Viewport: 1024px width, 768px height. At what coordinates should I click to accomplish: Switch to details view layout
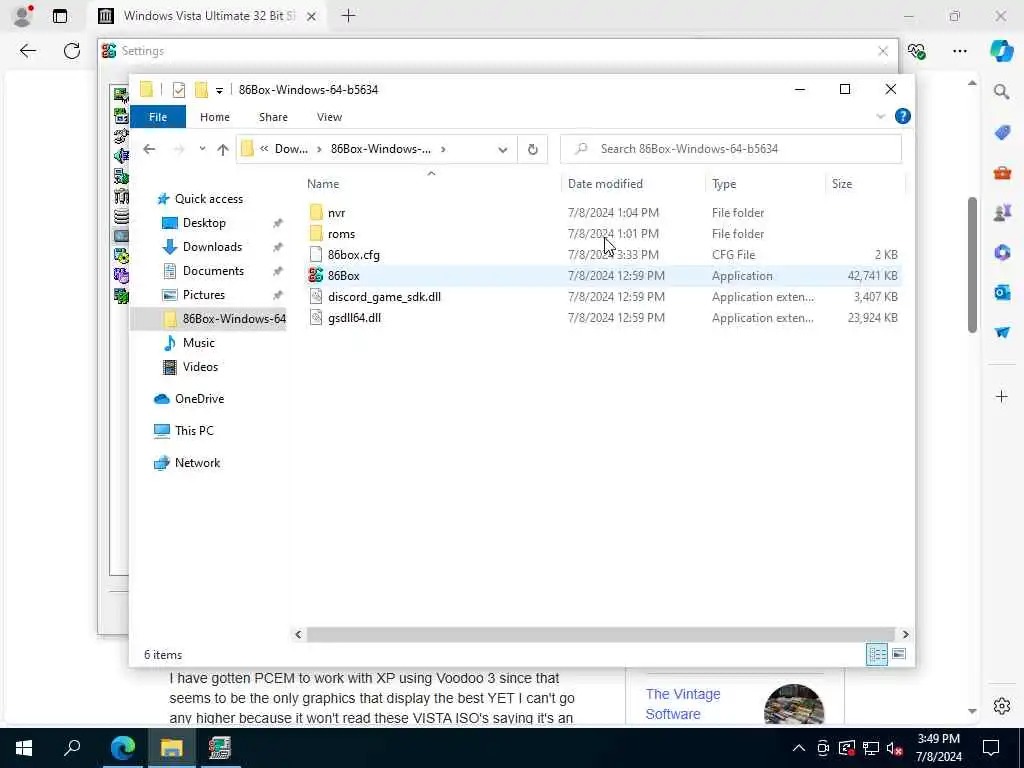point(876,654)
